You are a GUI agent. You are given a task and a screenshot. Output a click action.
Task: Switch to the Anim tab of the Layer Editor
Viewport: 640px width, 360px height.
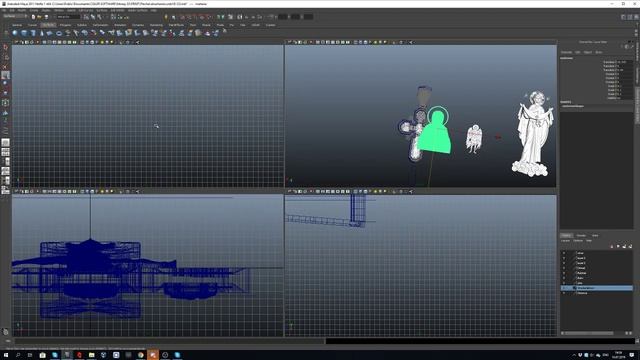[x=595, y=236]
